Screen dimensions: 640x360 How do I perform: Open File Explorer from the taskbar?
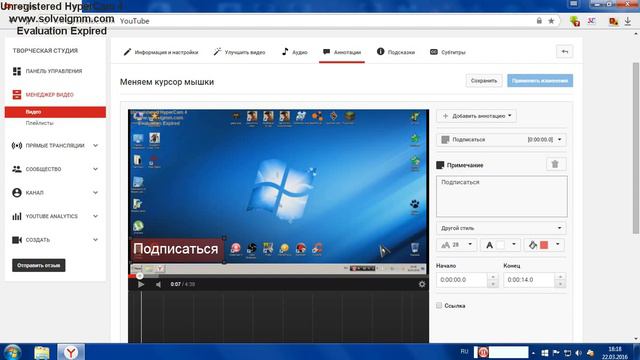tap(42, 352)
